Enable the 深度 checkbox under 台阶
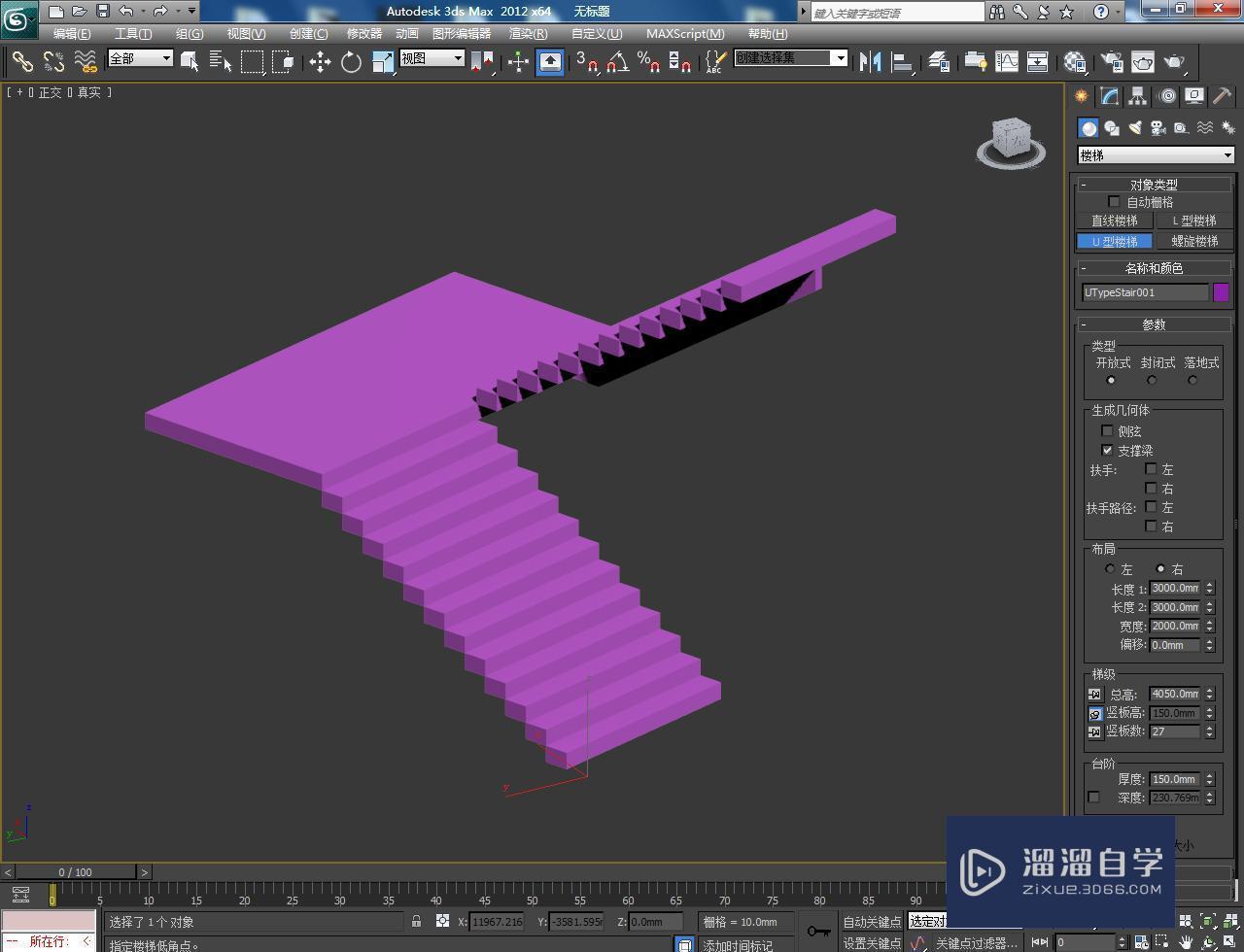The image size is (1244, 952). point(1094,797)
